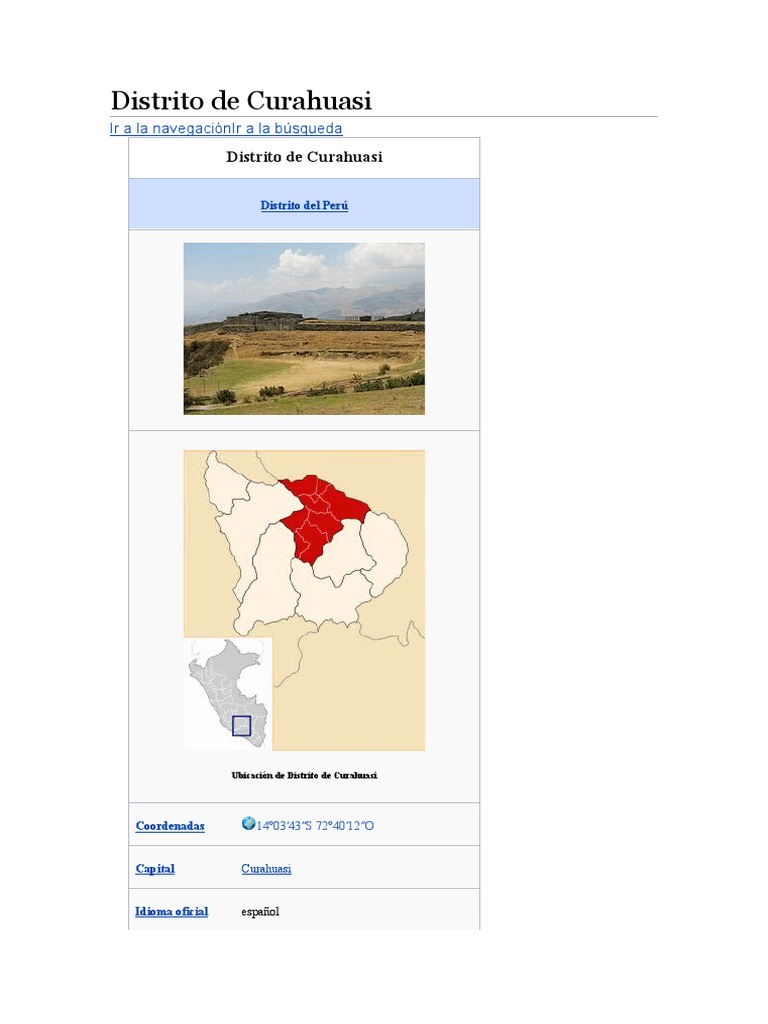Click the coordinates value 14°03′43″S 72°40′12″O
This screenshot has height=1024, width=768.
tap(316, 826)
